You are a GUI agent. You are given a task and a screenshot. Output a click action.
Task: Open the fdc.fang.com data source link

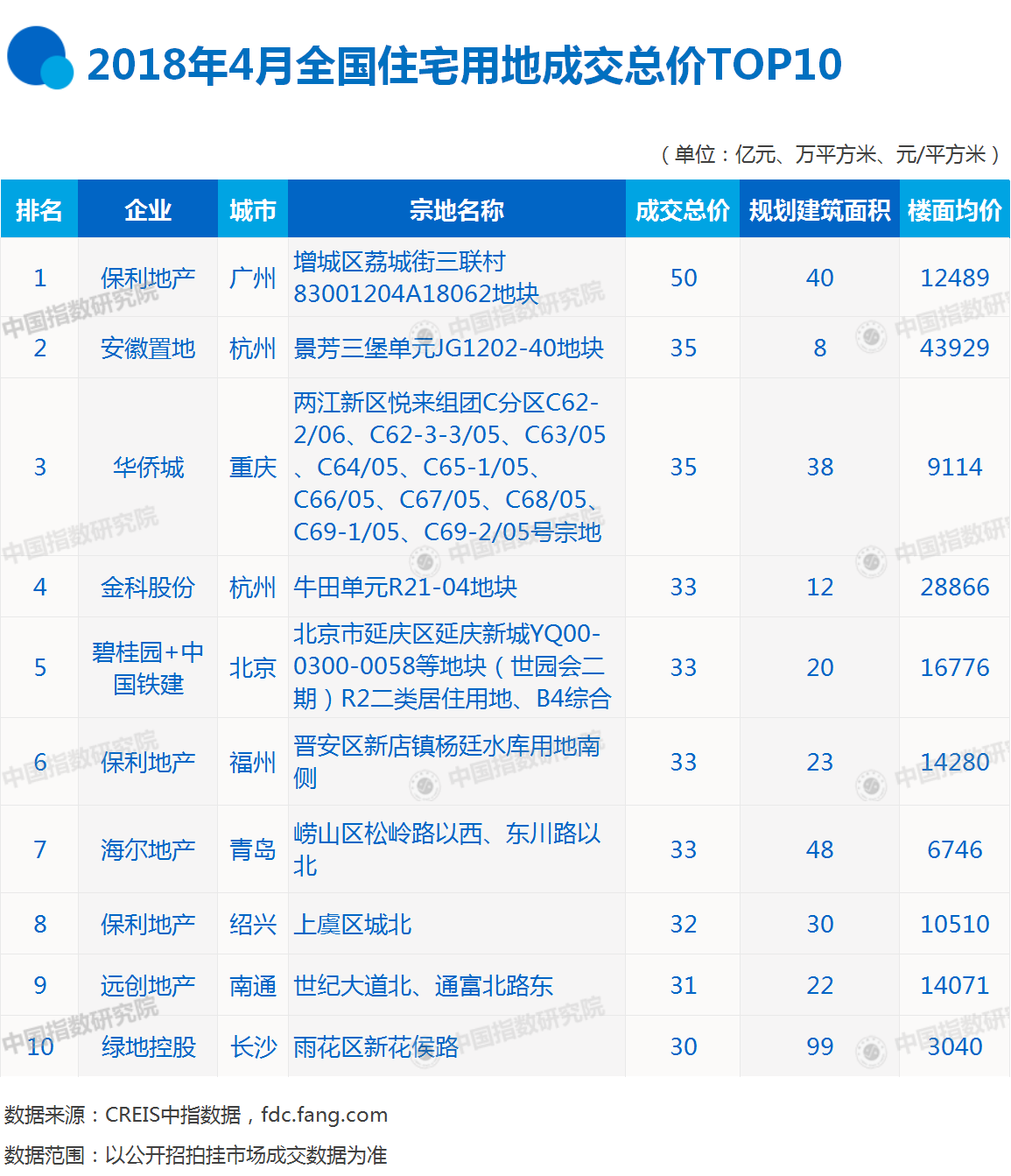click(324, 1115)
